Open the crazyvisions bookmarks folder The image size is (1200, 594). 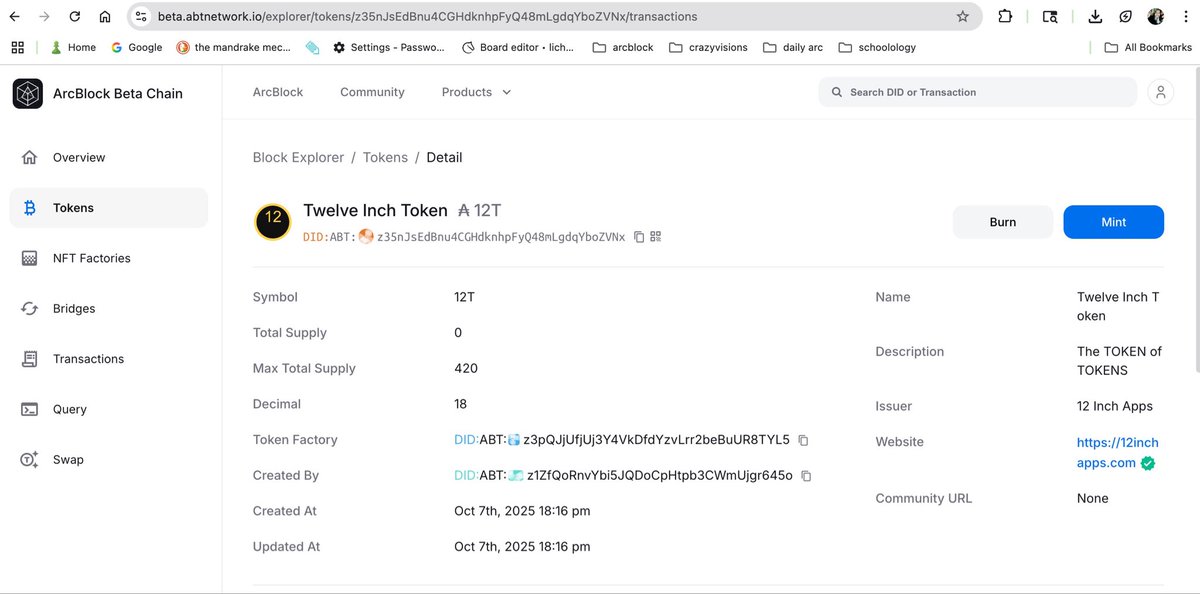click(708, 47)
